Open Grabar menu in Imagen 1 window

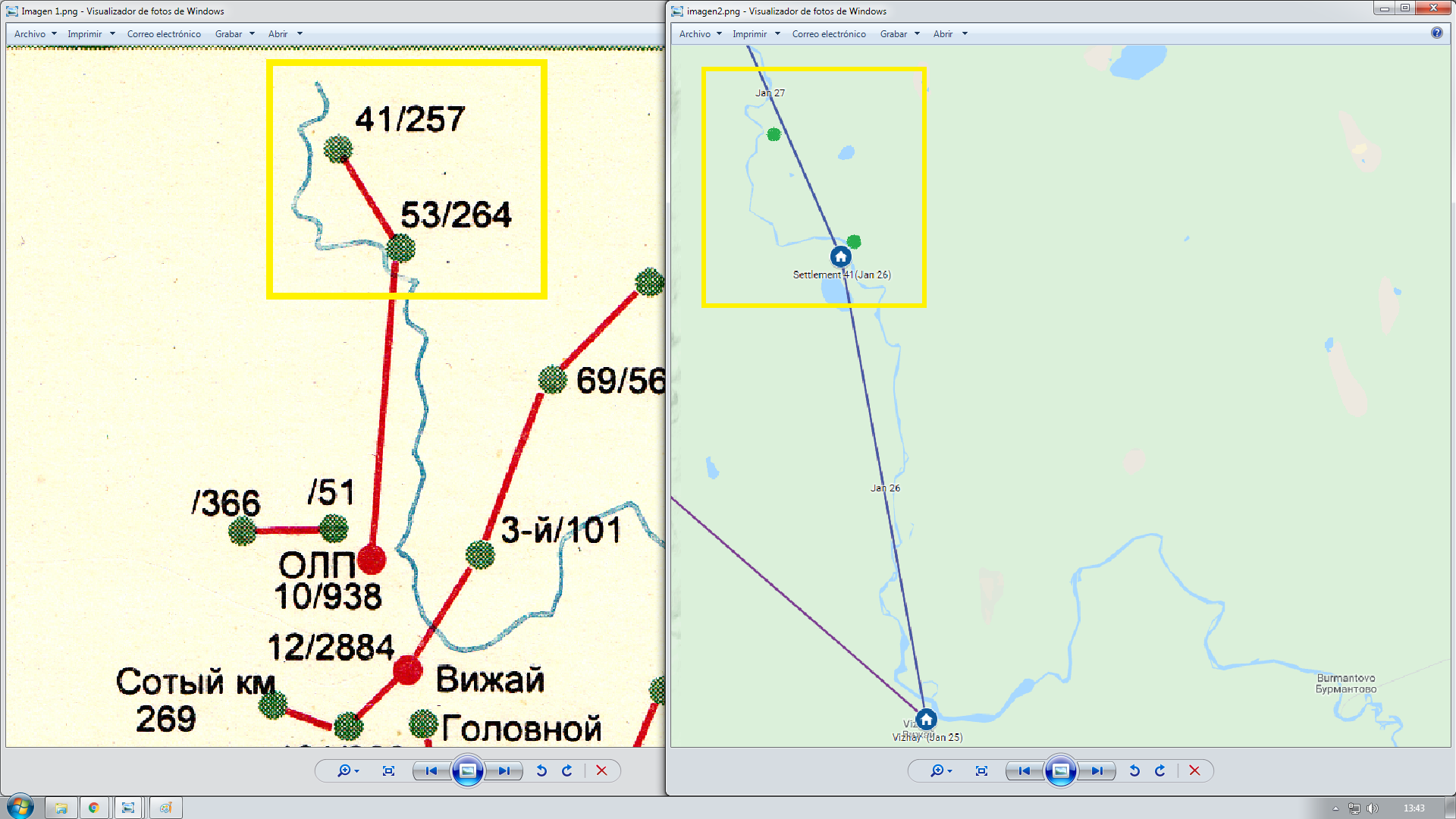pyautogui.click(x=234, y=34)
